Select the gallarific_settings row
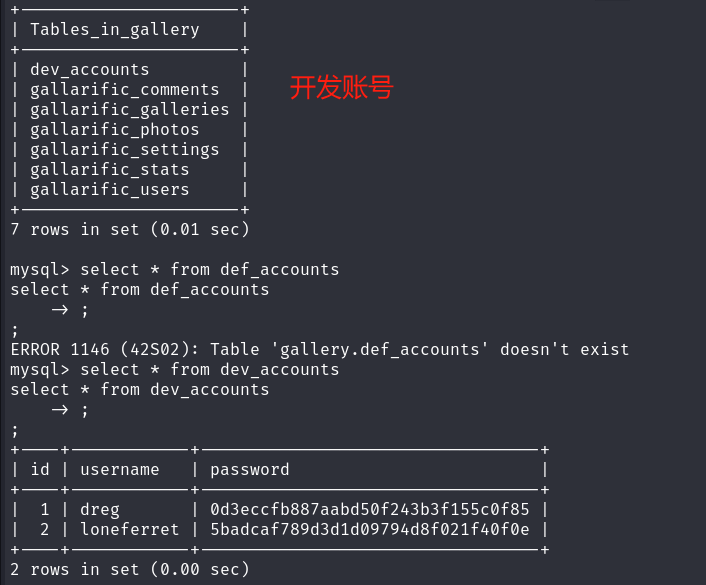Image resolution: width=706 pixels, height=585 pixels. click(x=125, y=150)
